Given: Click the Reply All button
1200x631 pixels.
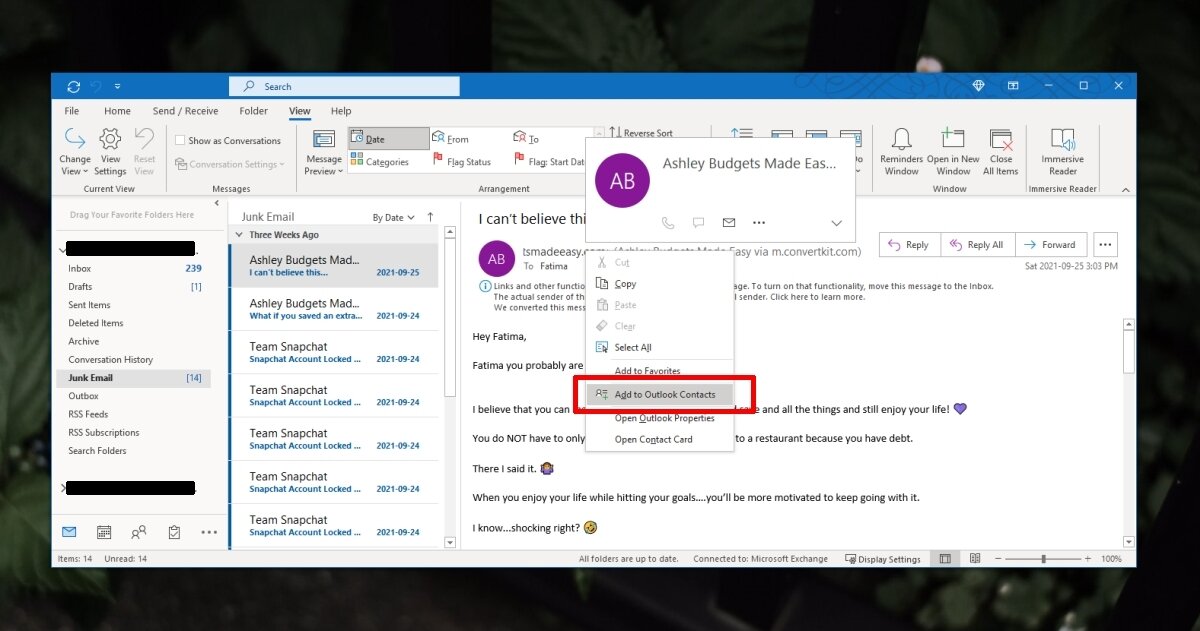Looking at the screenshot, I should (x=977, y=244).
